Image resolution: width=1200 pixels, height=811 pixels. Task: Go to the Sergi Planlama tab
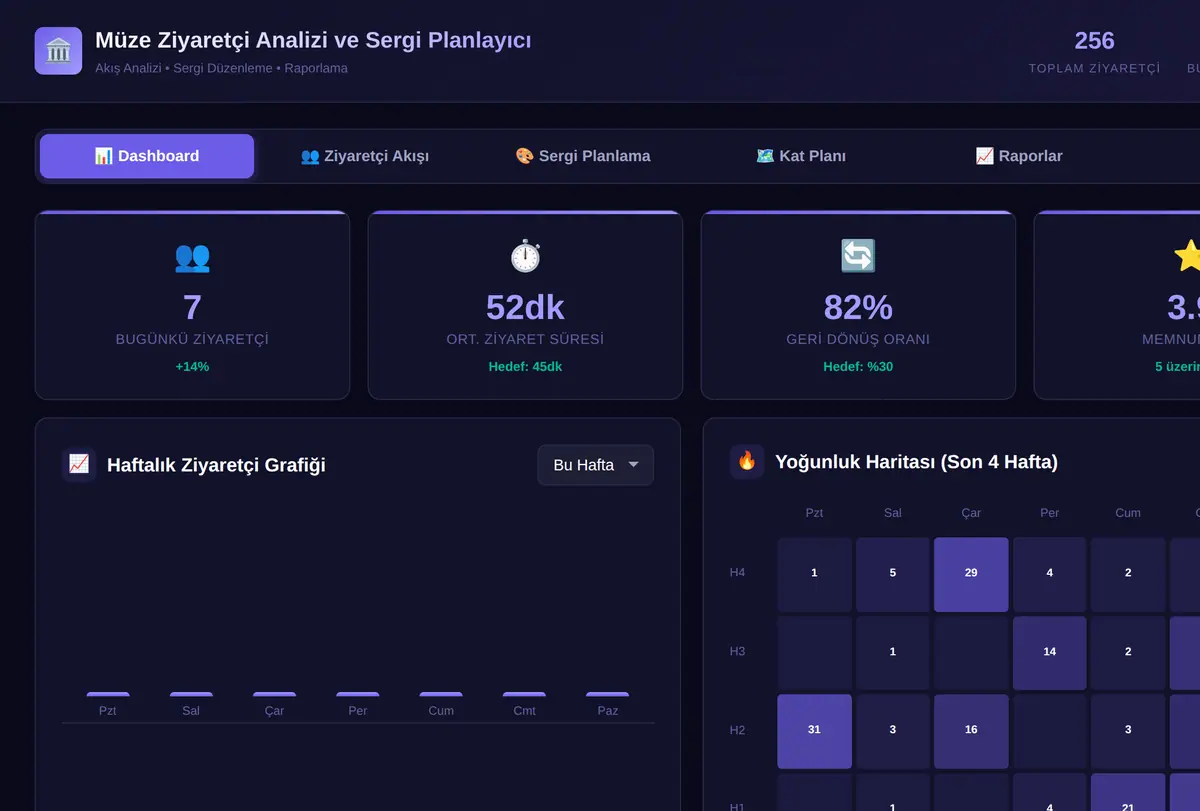(x=583, y=156)
